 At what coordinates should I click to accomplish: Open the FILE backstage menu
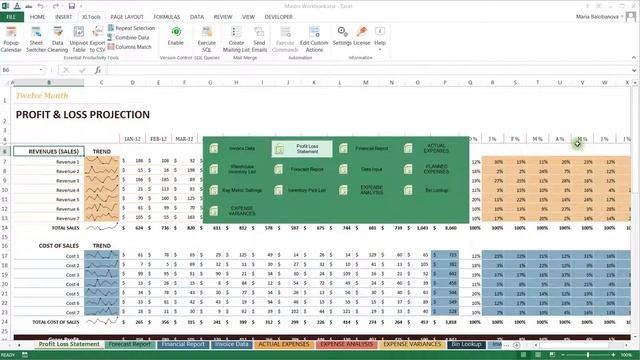coord(11,17)
